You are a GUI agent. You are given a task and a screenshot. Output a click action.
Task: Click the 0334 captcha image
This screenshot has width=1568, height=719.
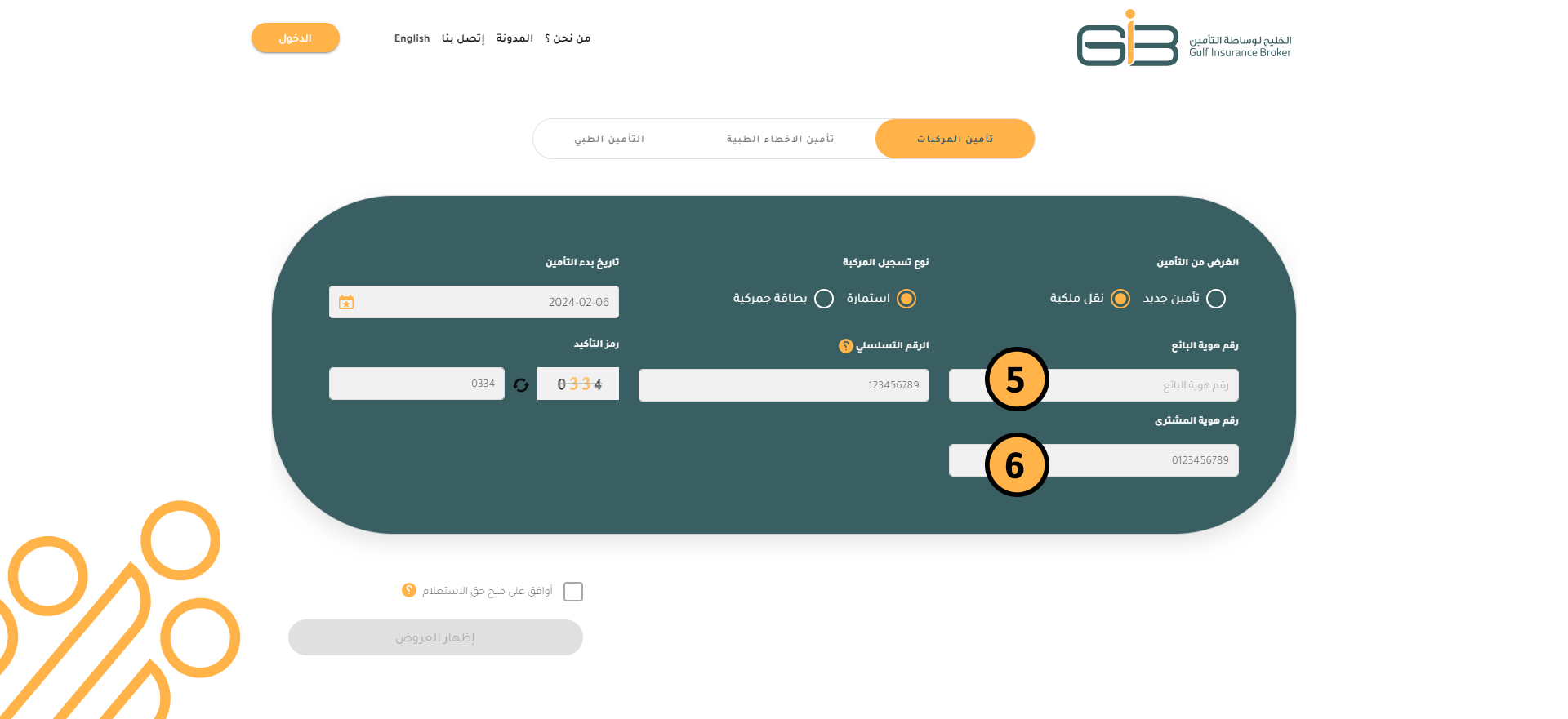578,384
